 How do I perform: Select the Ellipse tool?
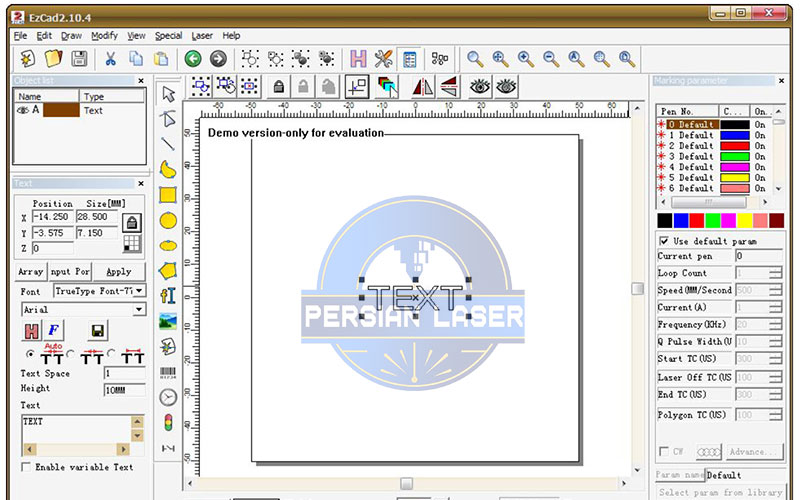point(168,246)
